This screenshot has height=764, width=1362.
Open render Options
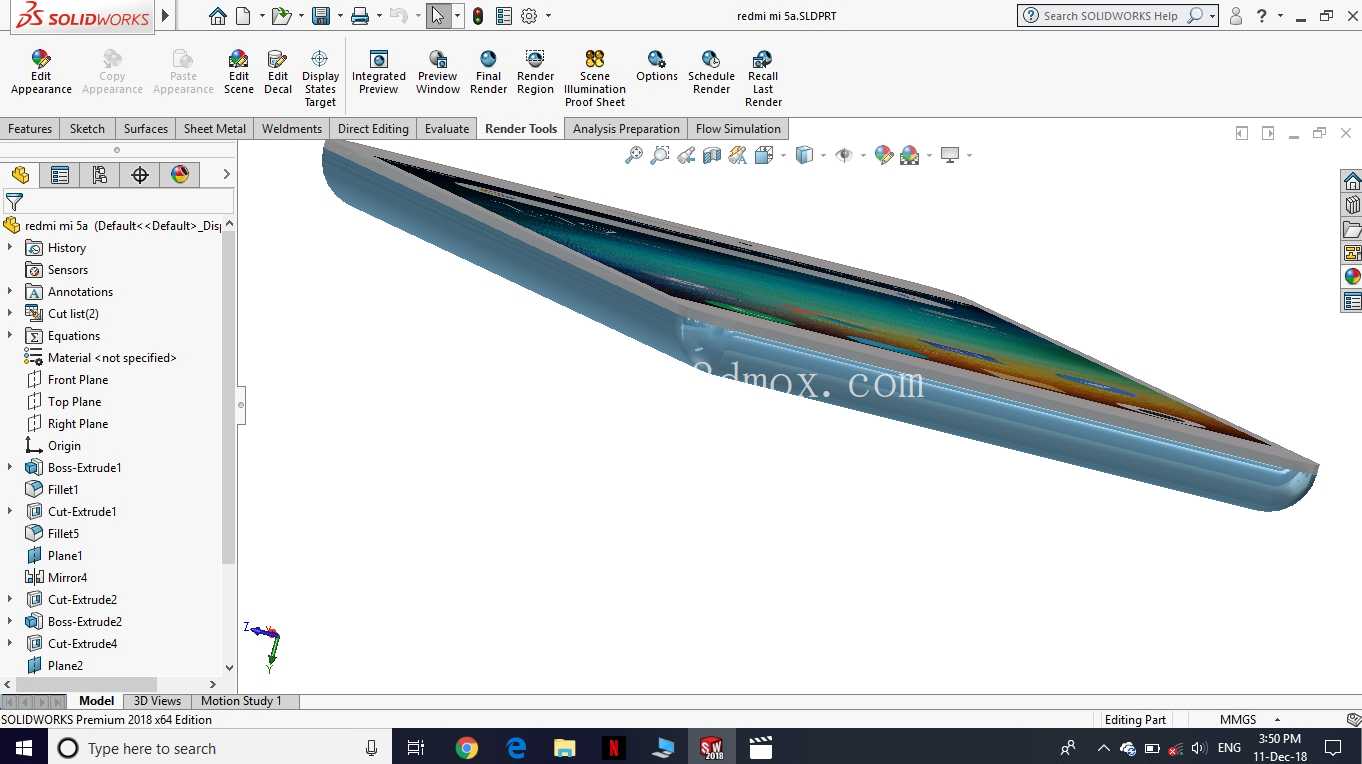657,67
